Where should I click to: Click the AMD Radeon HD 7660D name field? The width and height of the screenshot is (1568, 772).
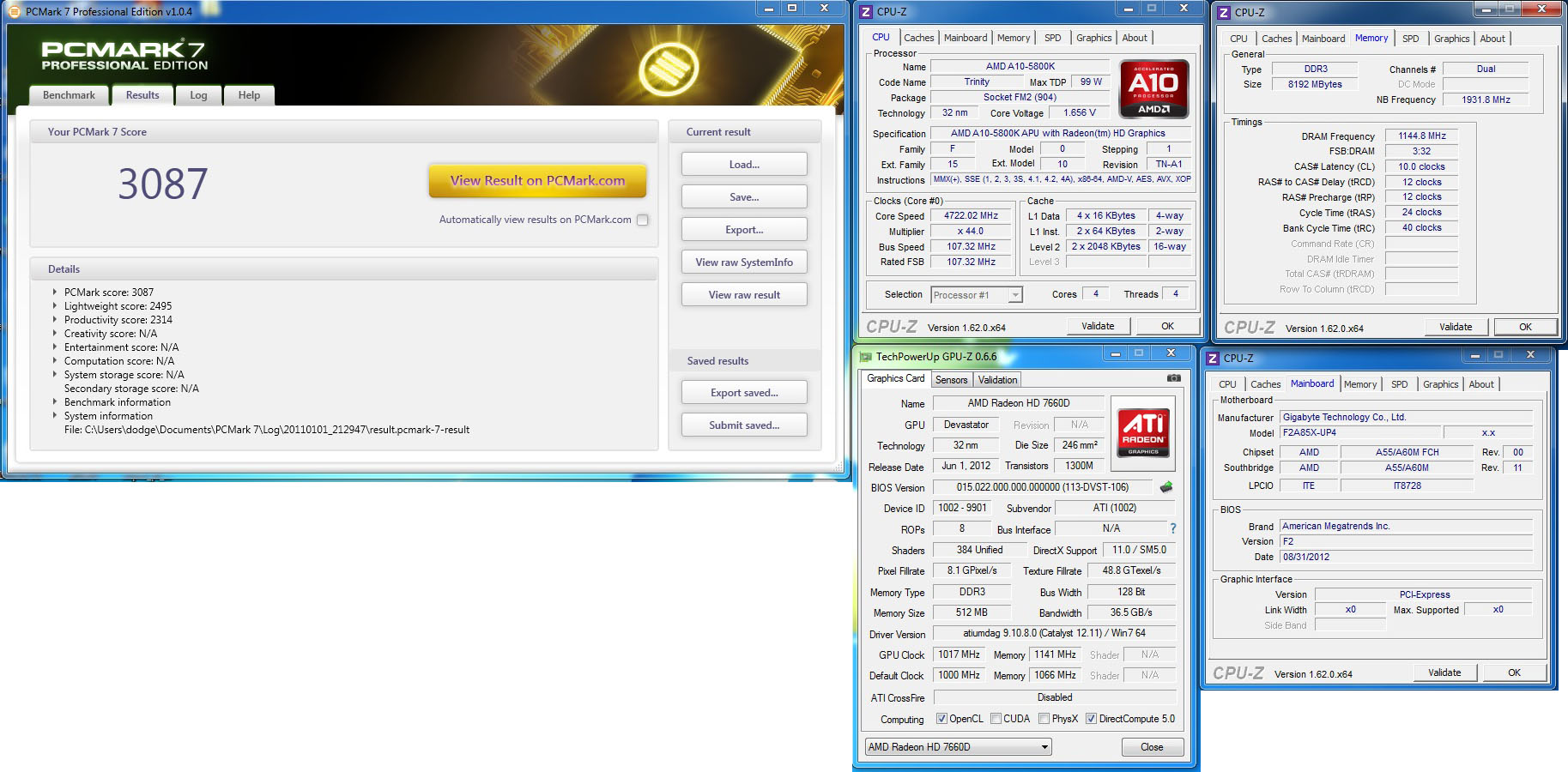point(1019,403)
